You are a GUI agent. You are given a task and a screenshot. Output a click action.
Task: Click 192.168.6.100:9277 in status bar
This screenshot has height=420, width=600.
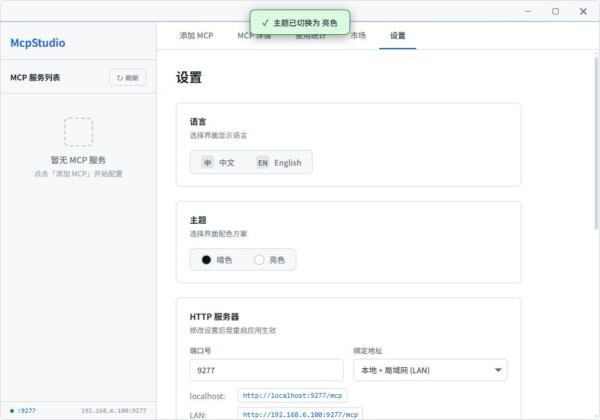coord(114,411)
